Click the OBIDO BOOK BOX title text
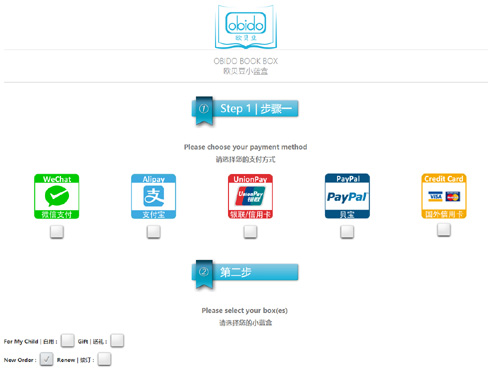Image resolution: width=500 pixels, height=368 pixels. (x=246, y=61)
